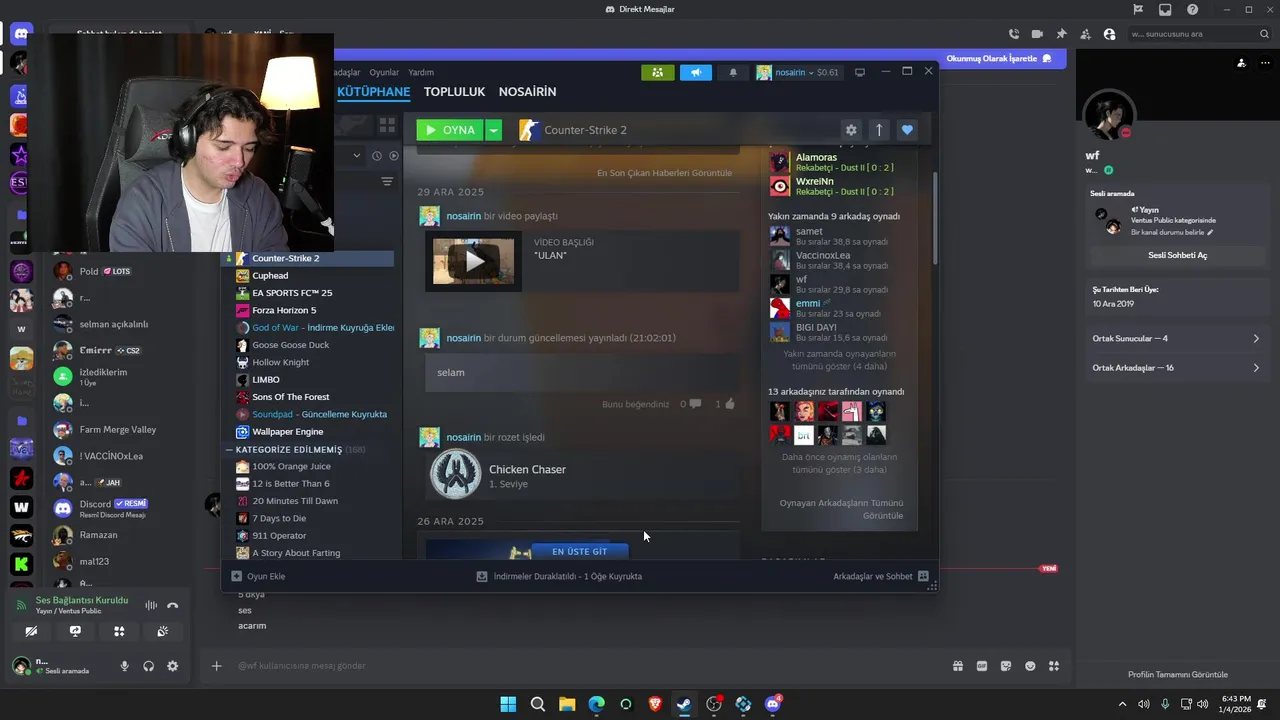Open Discord user settings gear
Viewport: 1280px width, 720px height.
(x=172, y=666)
